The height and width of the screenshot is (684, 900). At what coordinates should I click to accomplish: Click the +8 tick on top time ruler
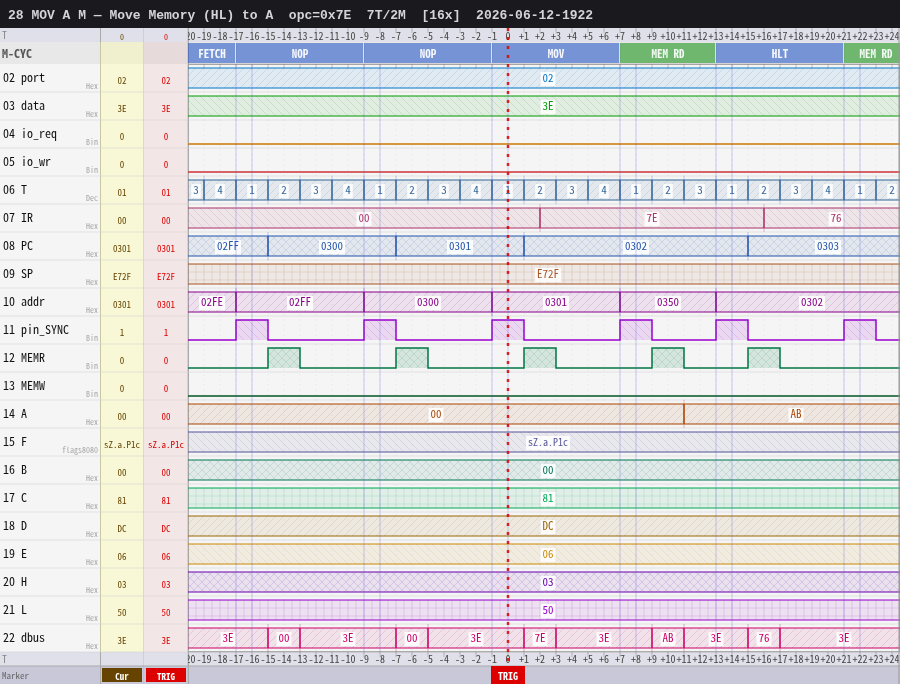click(x=635, y=36)
